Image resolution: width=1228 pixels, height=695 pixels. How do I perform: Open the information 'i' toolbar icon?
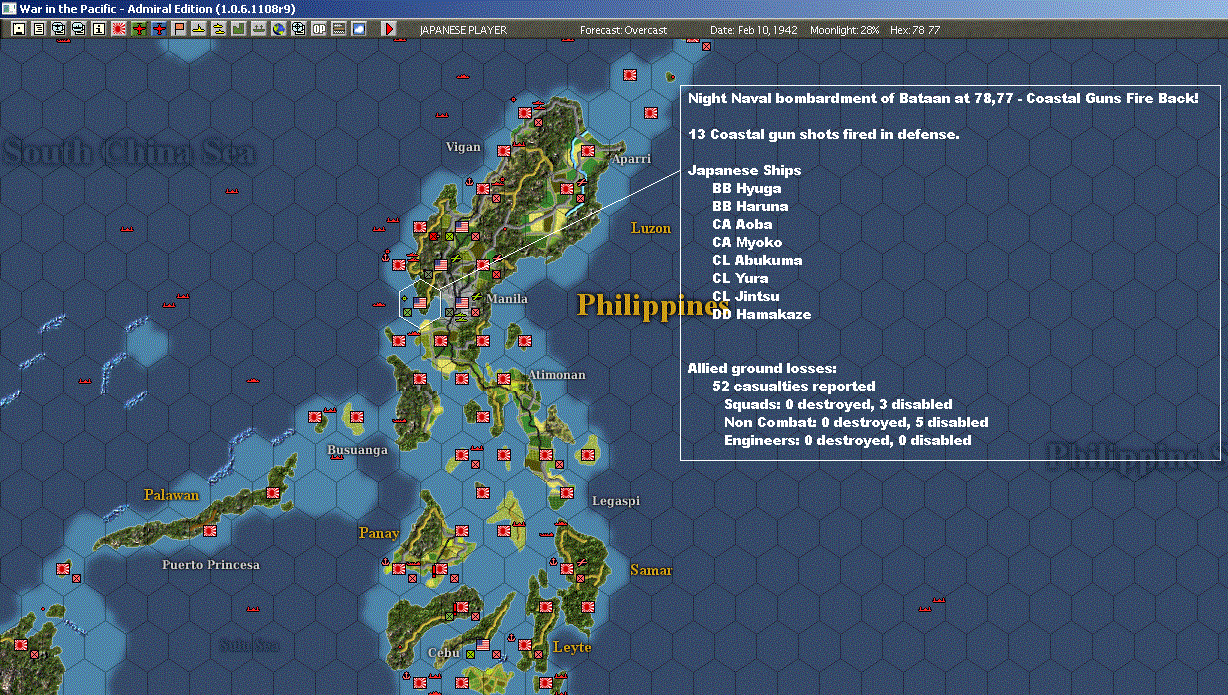(98, 29)
